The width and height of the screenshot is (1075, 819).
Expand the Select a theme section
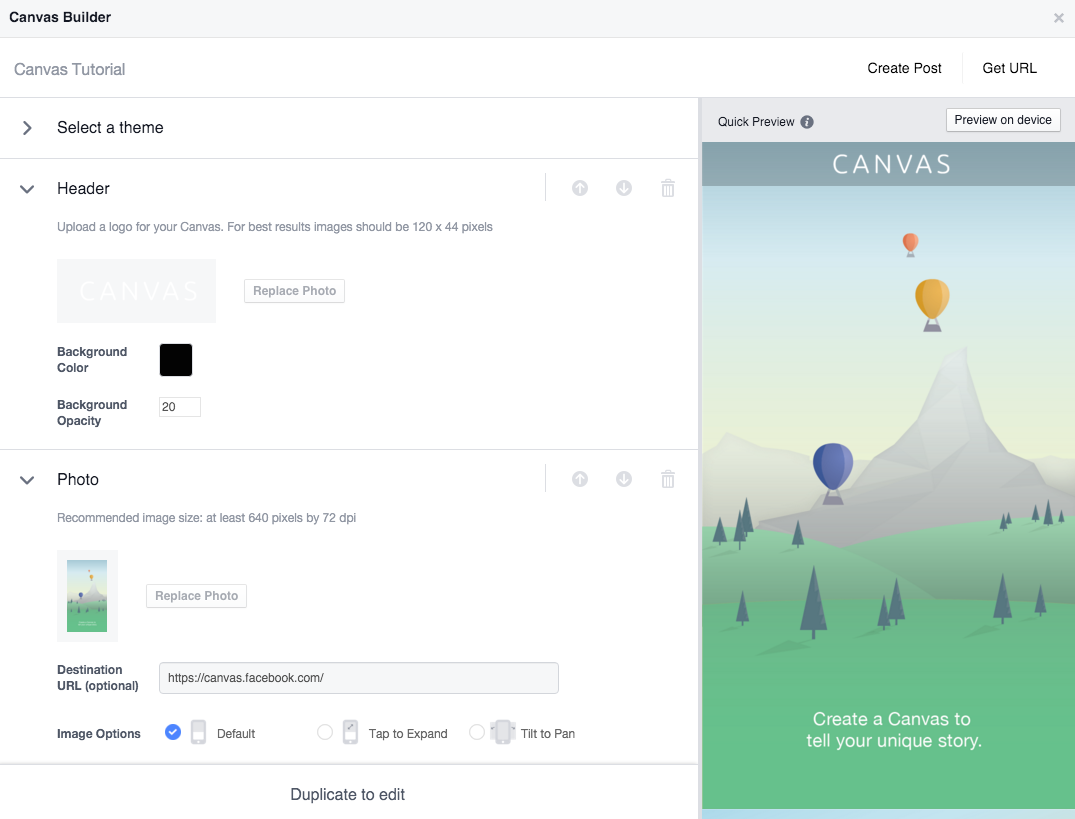point(28,128)
